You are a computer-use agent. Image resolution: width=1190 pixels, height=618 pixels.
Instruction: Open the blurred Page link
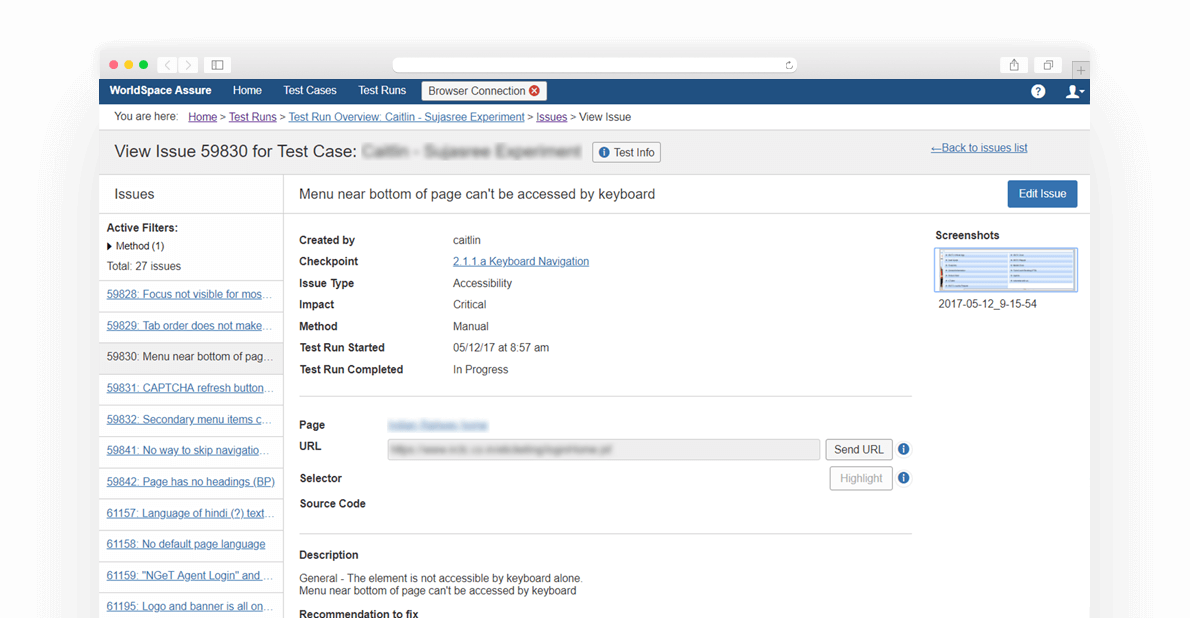click(x=437, y=425)
